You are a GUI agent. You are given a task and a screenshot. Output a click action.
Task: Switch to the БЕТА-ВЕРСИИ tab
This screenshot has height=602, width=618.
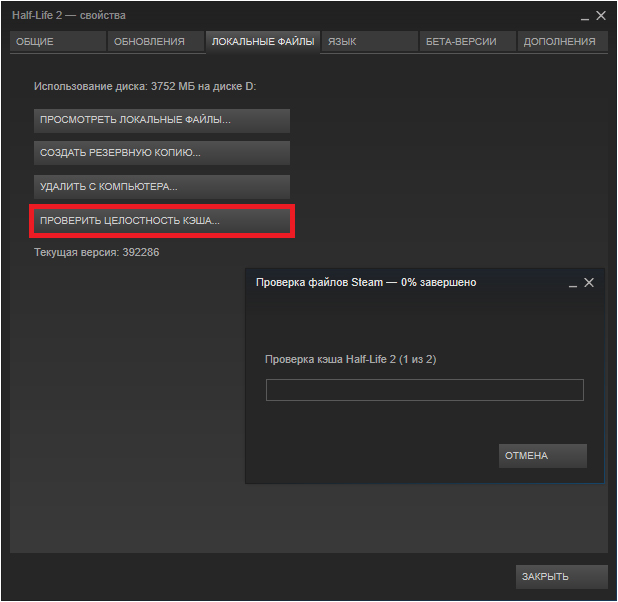tap(467, 41)
